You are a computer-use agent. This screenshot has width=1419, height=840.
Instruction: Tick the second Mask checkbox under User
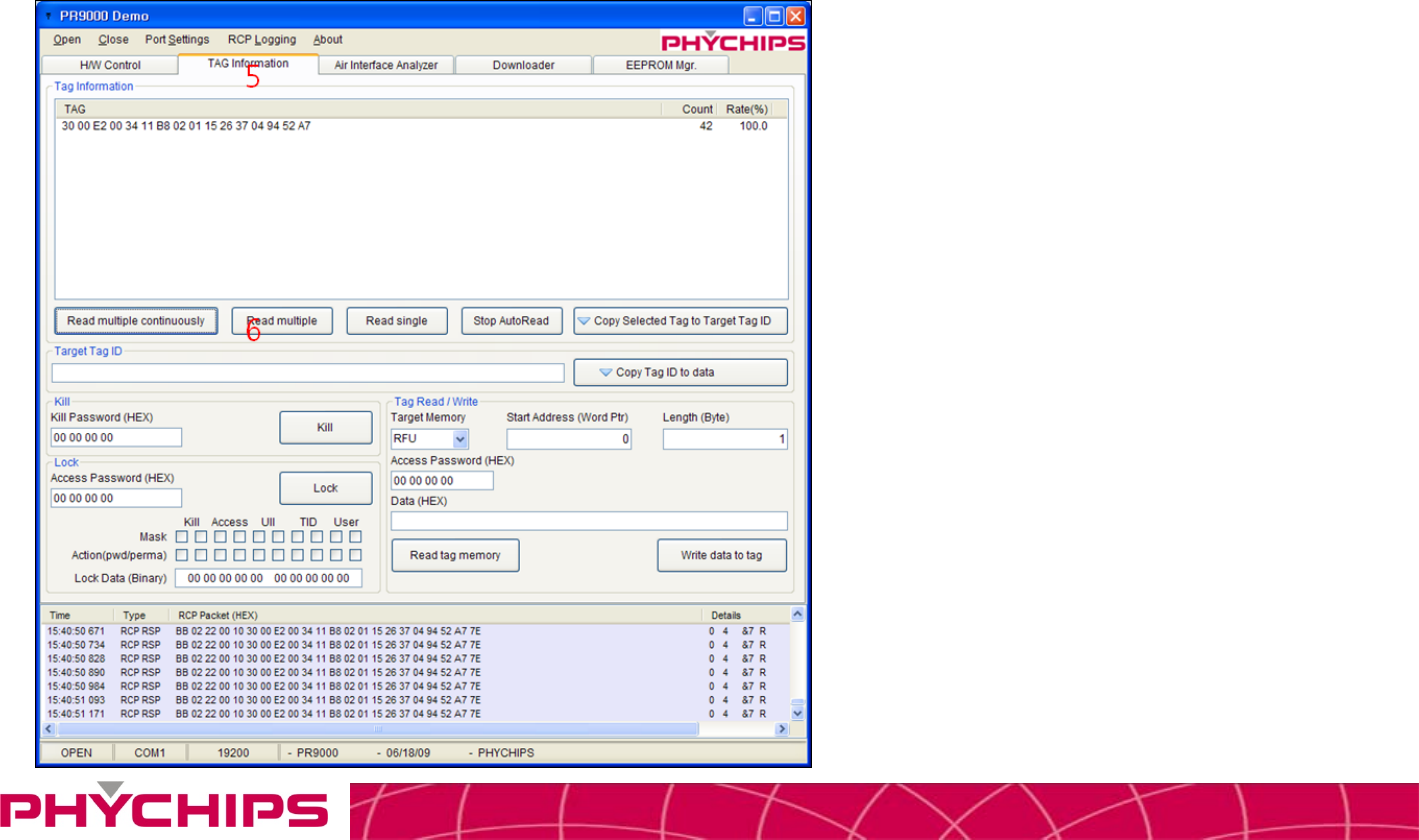coord(356,537)
